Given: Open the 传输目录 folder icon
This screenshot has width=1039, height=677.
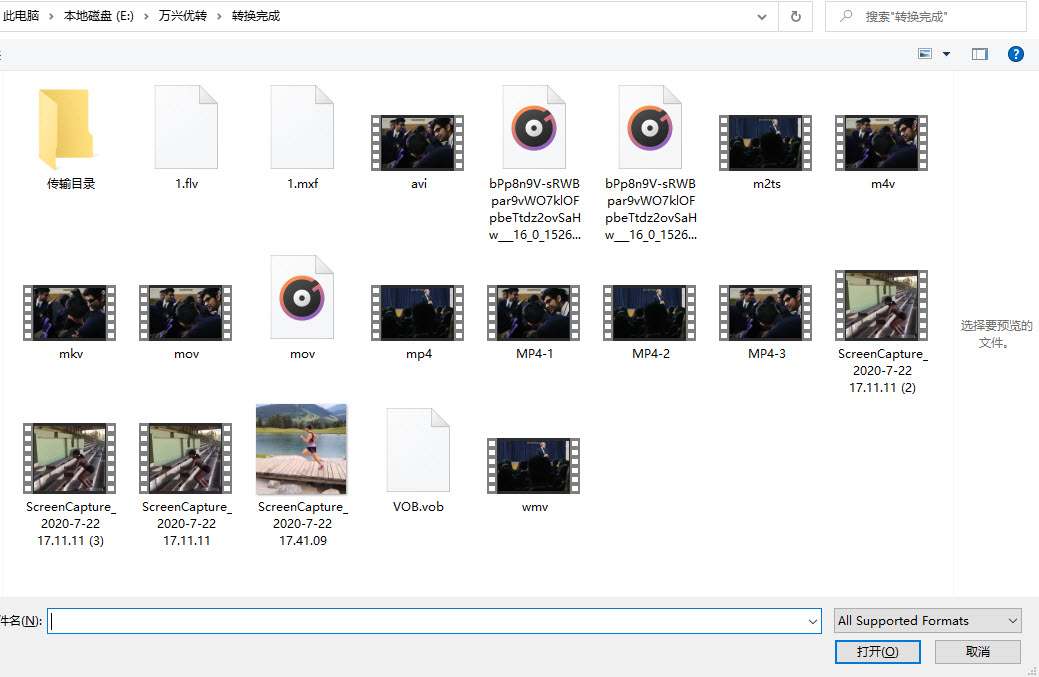Looking at the screenshot, I should pyautogui.click(x=70, y=129).
